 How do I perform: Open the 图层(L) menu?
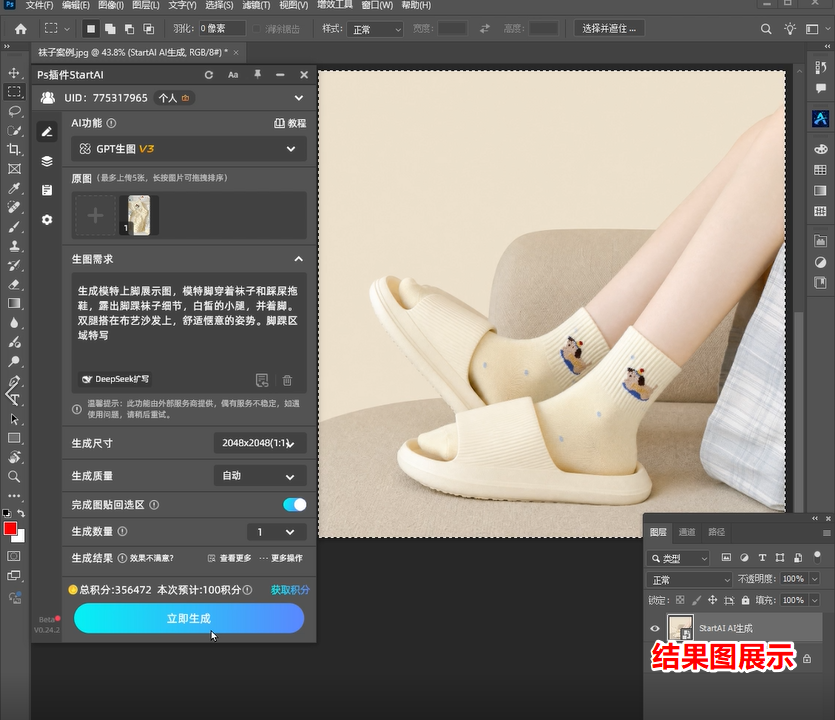[145, 5]
